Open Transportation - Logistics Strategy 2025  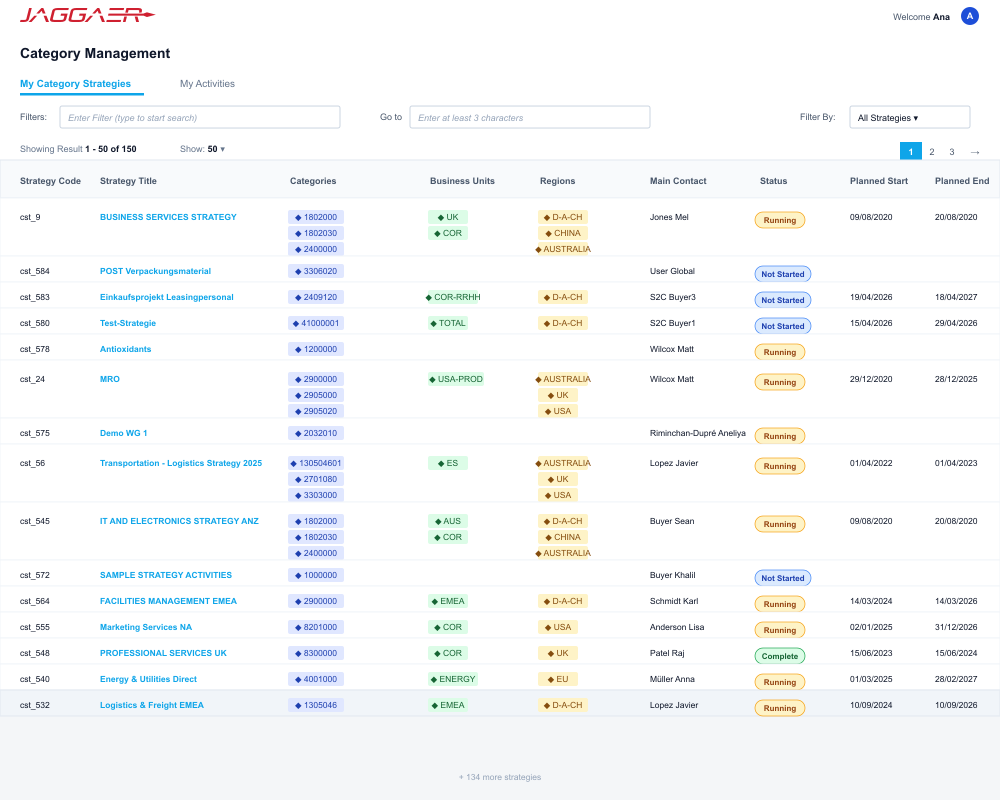[181, 463]
